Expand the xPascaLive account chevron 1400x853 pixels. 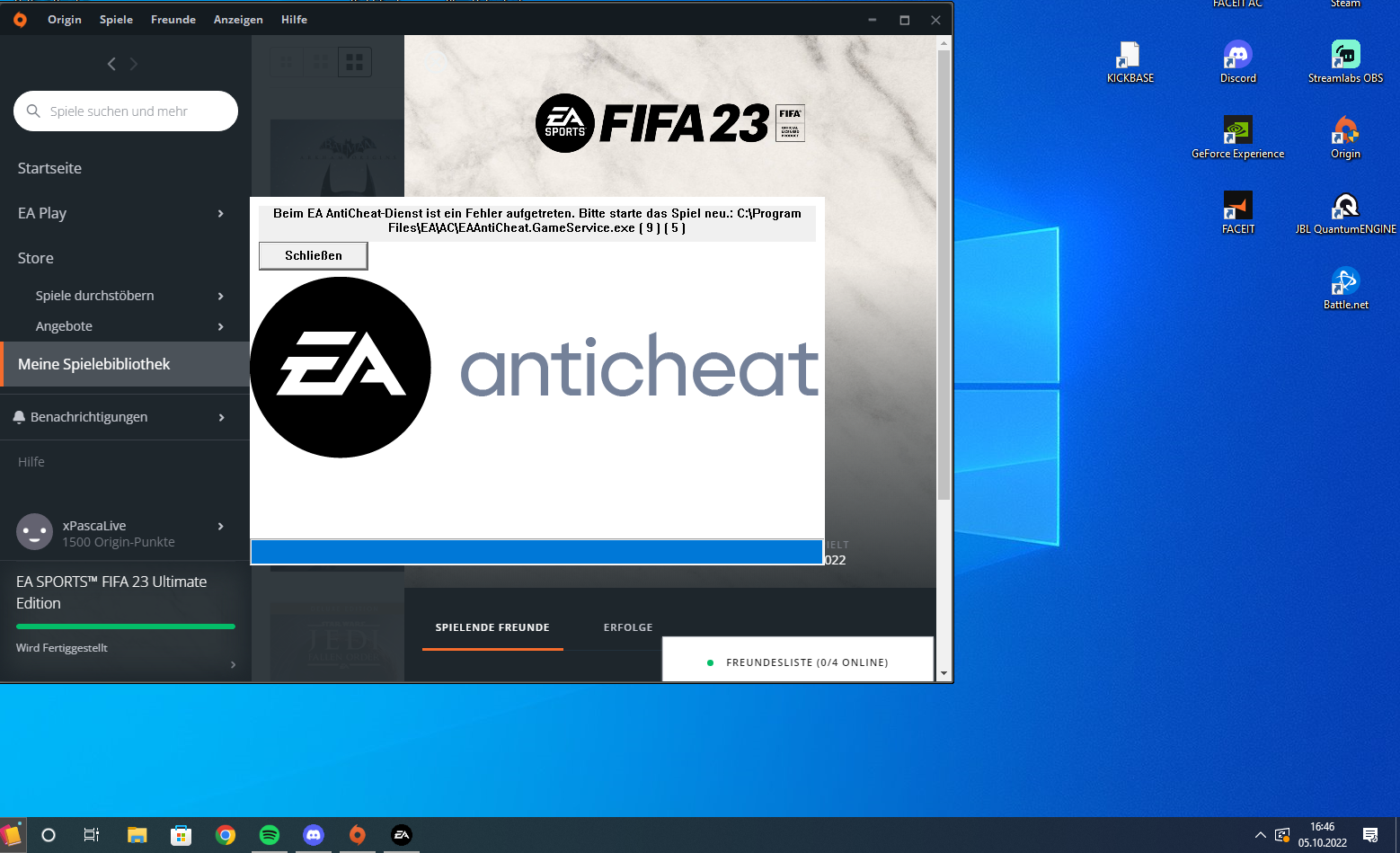[x=221, y=526]
